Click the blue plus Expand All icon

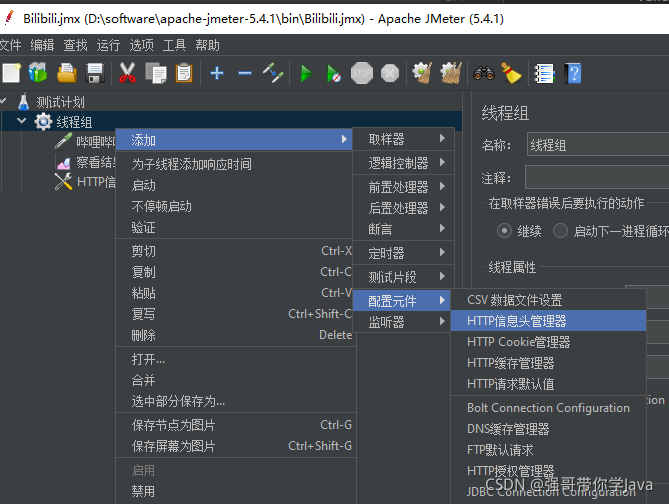click(217, 73)
